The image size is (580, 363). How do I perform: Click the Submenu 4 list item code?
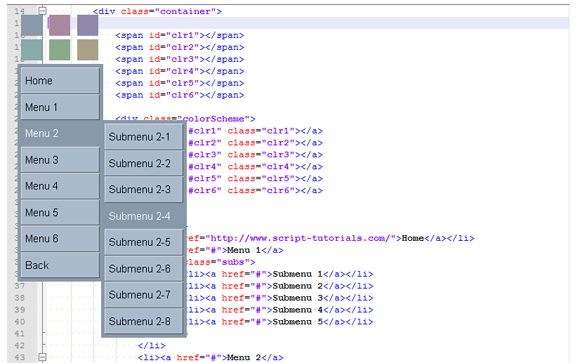pyautogui.click(x=280, y=310)
